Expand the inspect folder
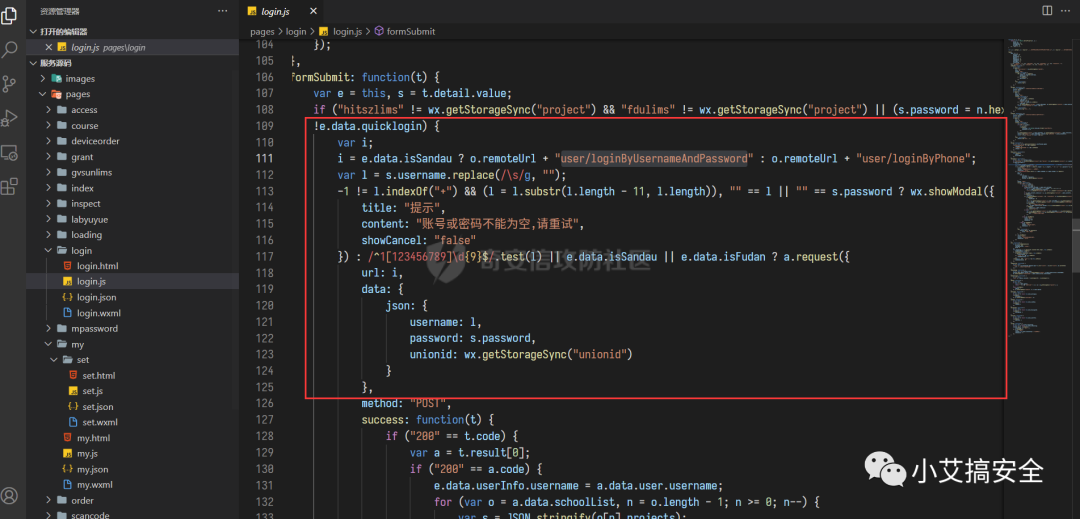 pyautogui.click(x=85, y=203)
